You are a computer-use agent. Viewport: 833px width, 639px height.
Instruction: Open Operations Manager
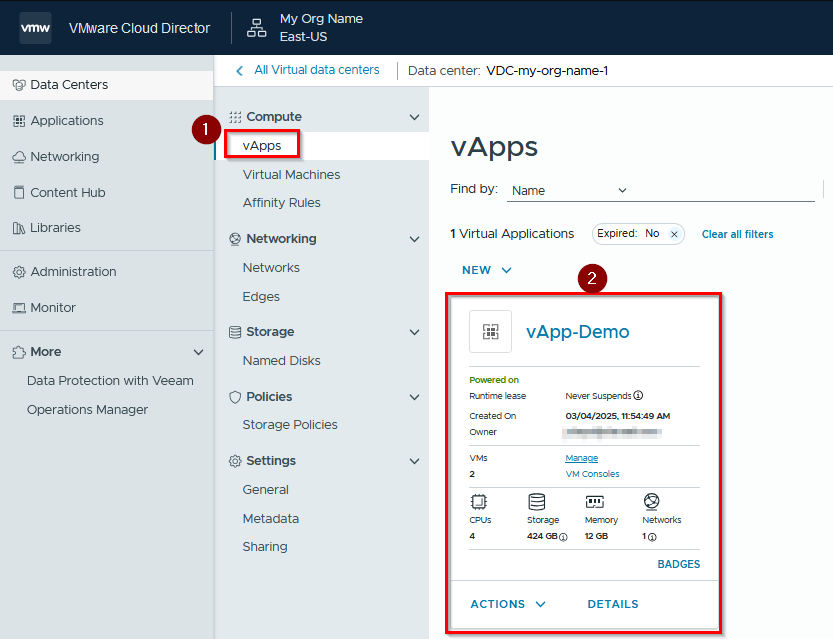(x=87, y=410)
